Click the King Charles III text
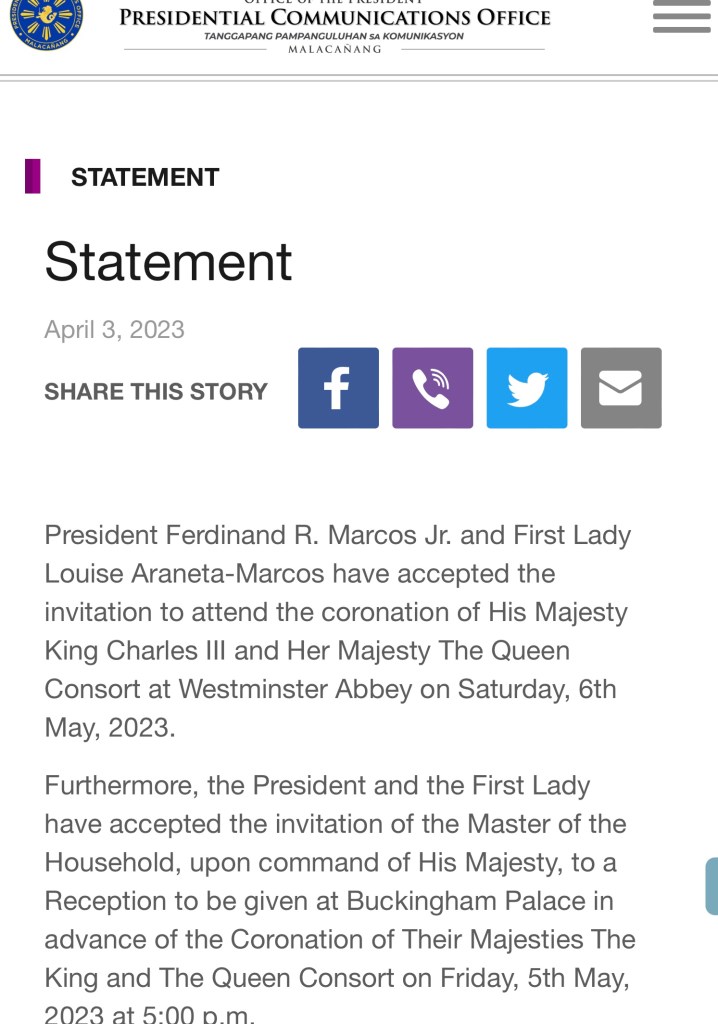 coord(136,651)
